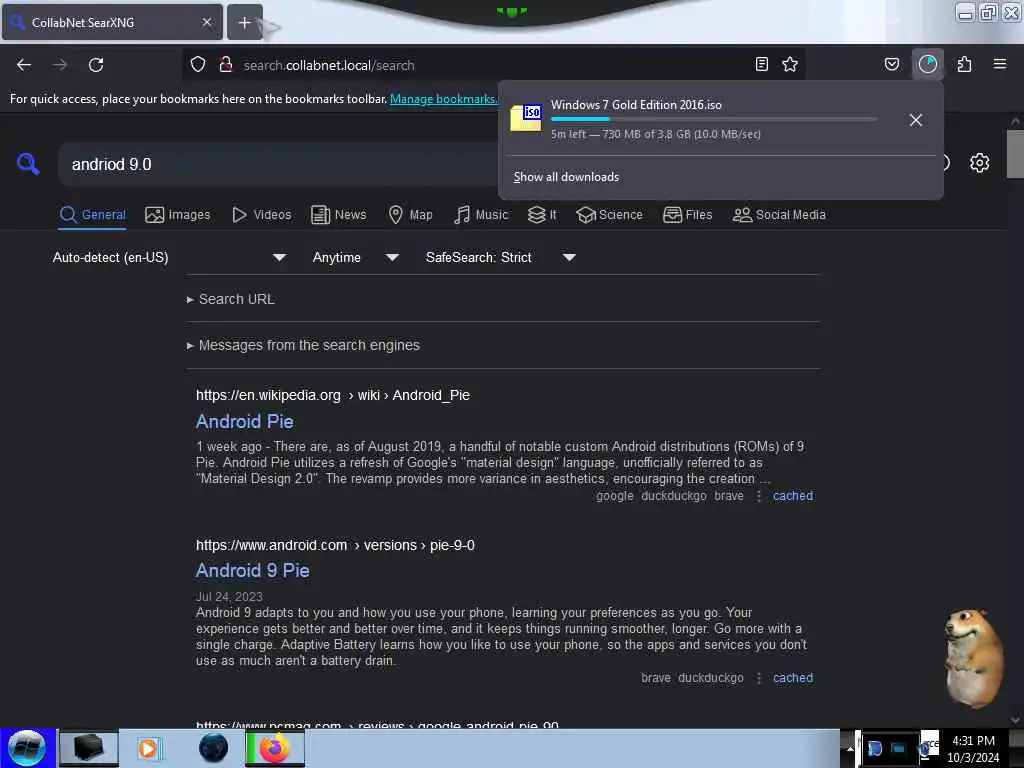Cancel the Windows 7 ISO download
Viewport: 1024px width, 768px height.
916,120
